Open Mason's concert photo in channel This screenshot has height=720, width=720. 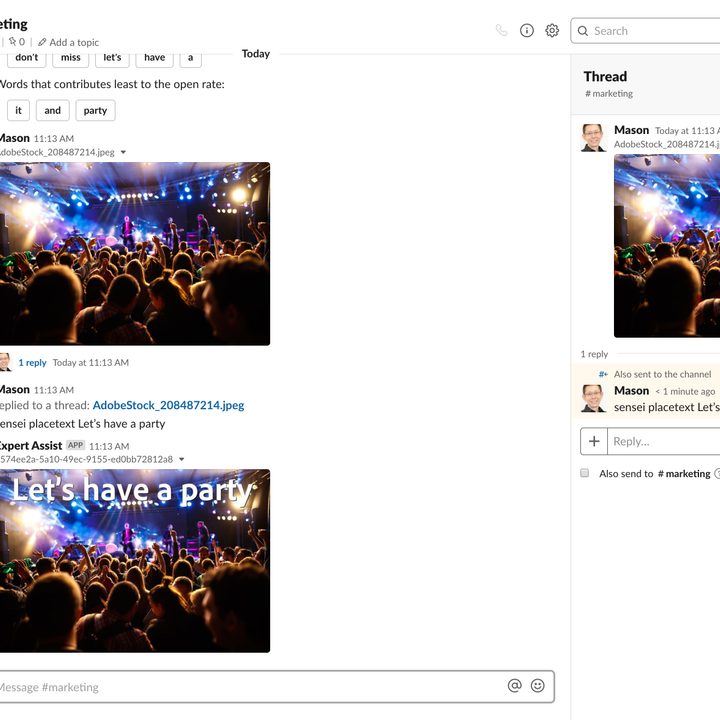135,253
